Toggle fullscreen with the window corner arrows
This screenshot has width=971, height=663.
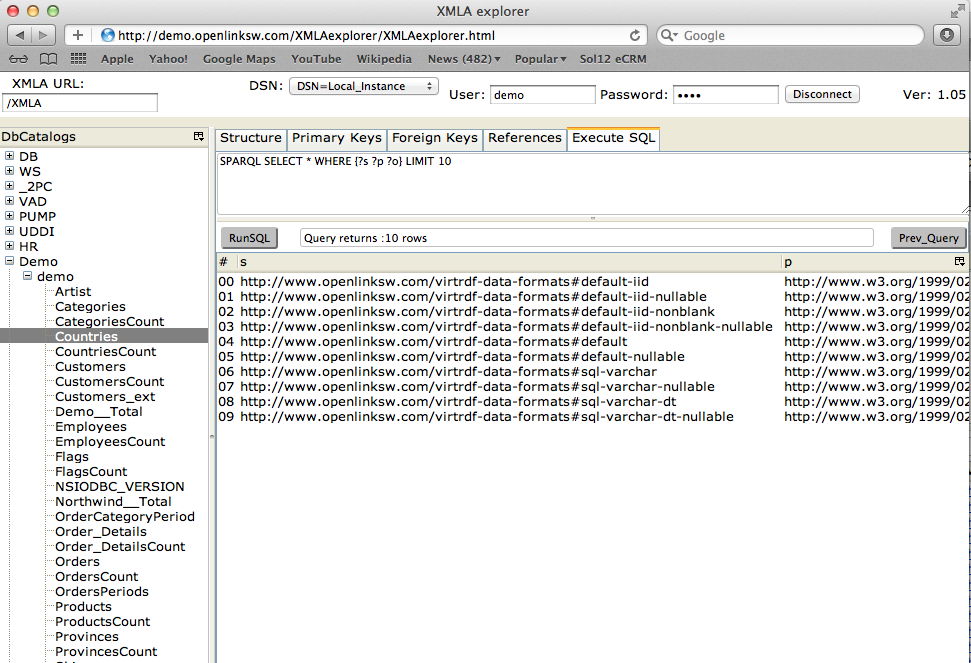(x=957, y=11)
